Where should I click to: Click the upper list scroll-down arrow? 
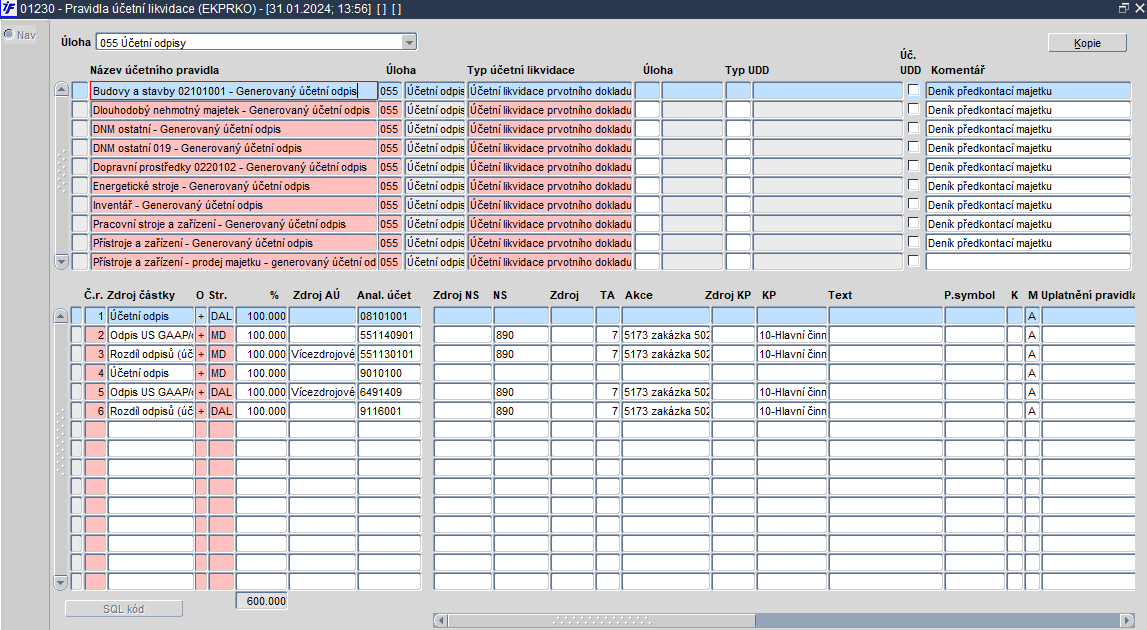[61, 261]
